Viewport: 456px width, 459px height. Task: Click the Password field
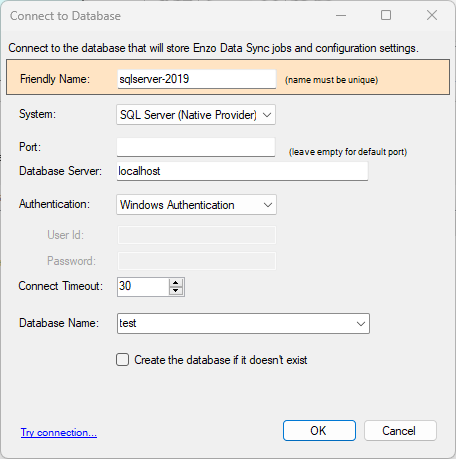(x=197, y=261)
